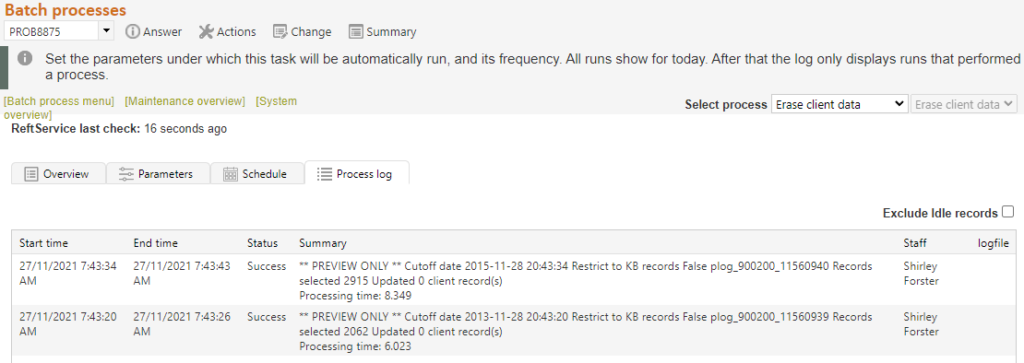Go to the System overview link
This screenshot has height=363, width=1024.
pyautogui.click(x=150, y=108)
